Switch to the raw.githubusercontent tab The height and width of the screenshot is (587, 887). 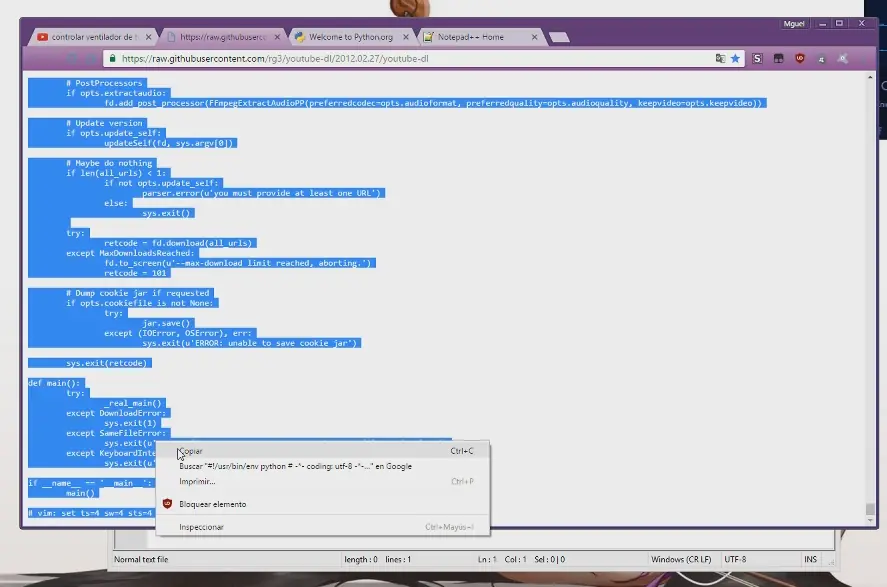click(221, 37)
